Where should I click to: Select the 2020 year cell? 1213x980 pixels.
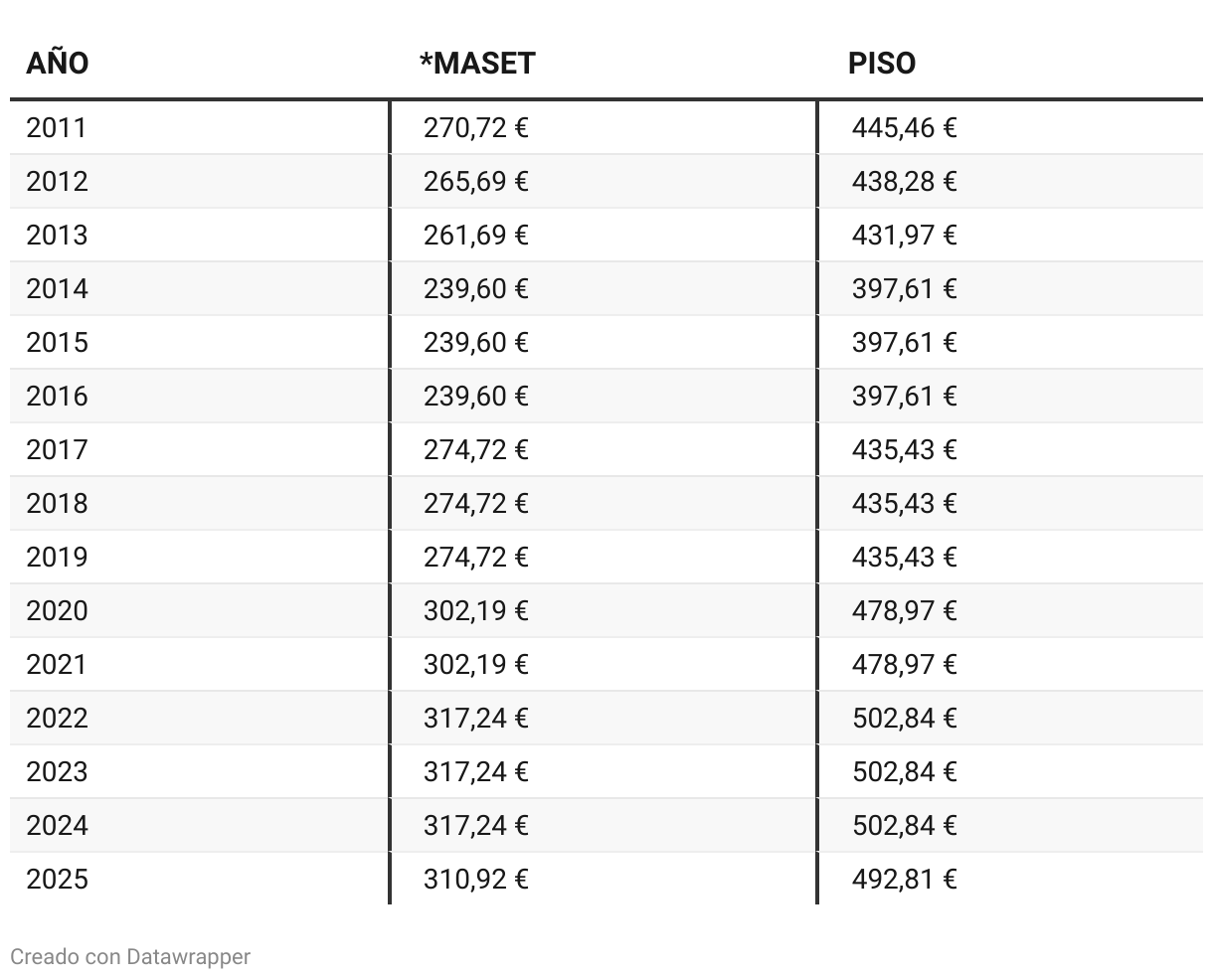(57, 611)
